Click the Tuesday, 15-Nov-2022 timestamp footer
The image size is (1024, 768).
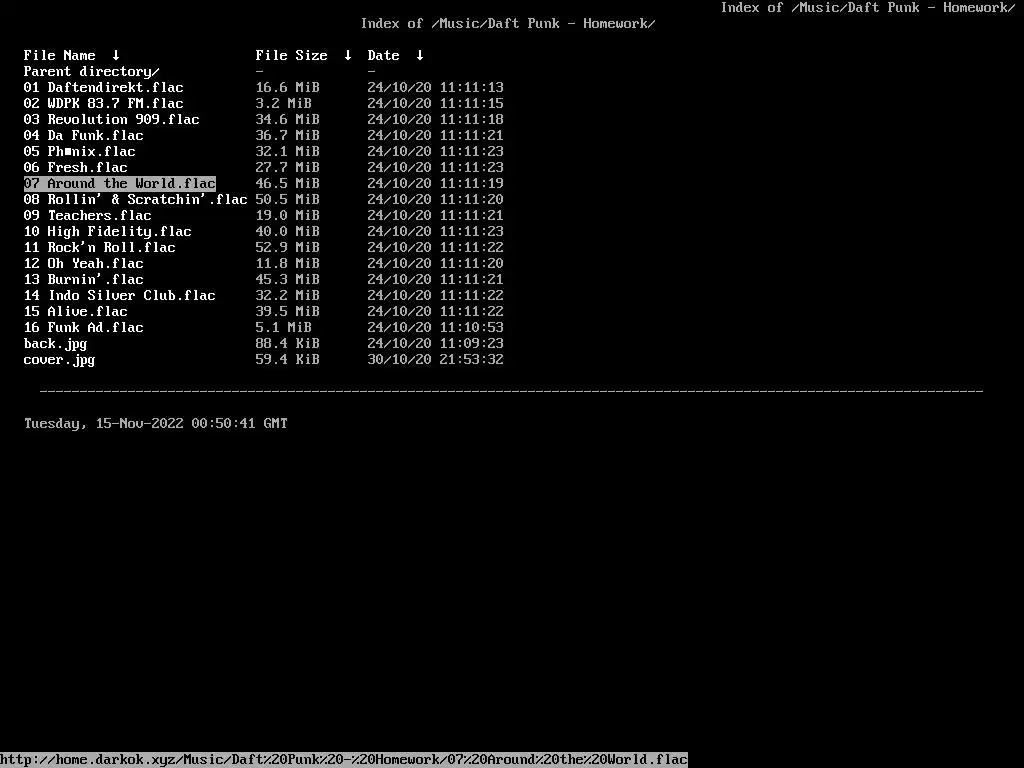pos(155,423)
